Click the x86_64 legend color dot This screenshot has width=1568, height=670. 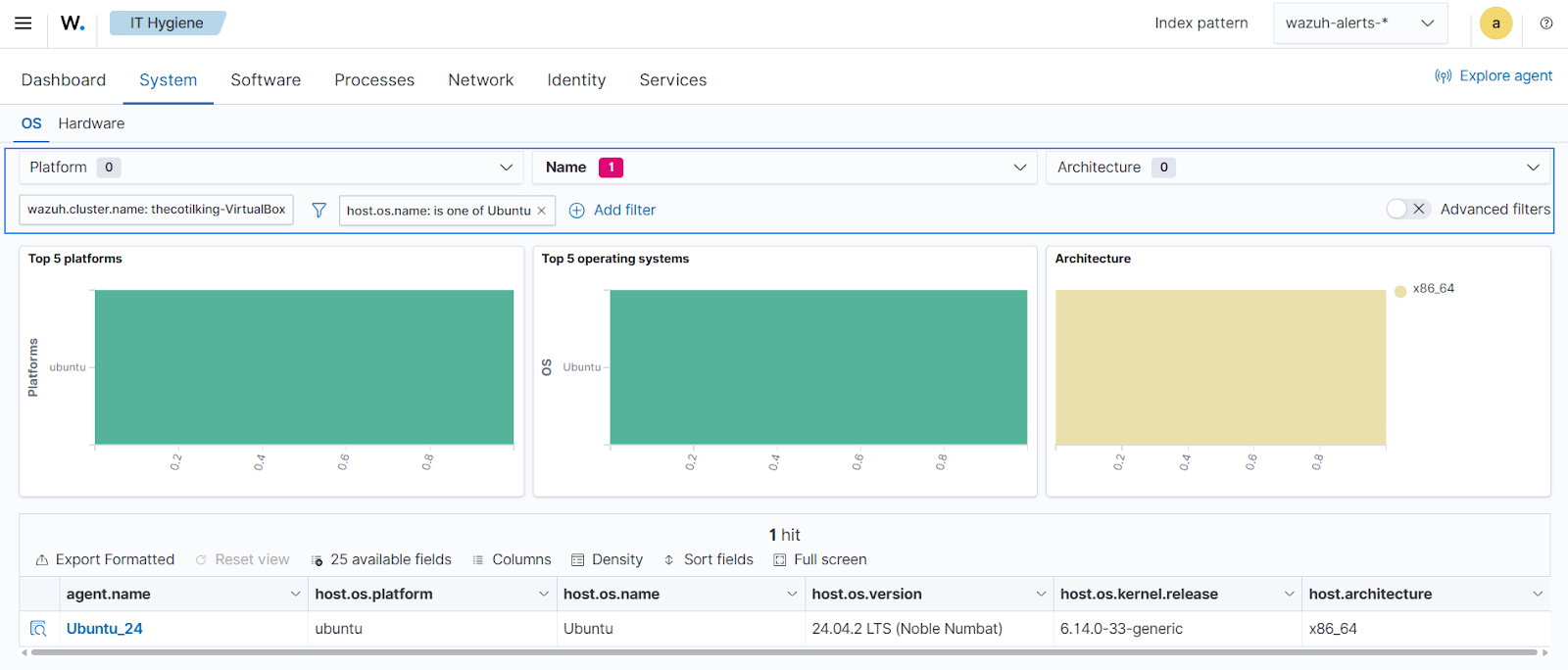[x=1400, y=291]
